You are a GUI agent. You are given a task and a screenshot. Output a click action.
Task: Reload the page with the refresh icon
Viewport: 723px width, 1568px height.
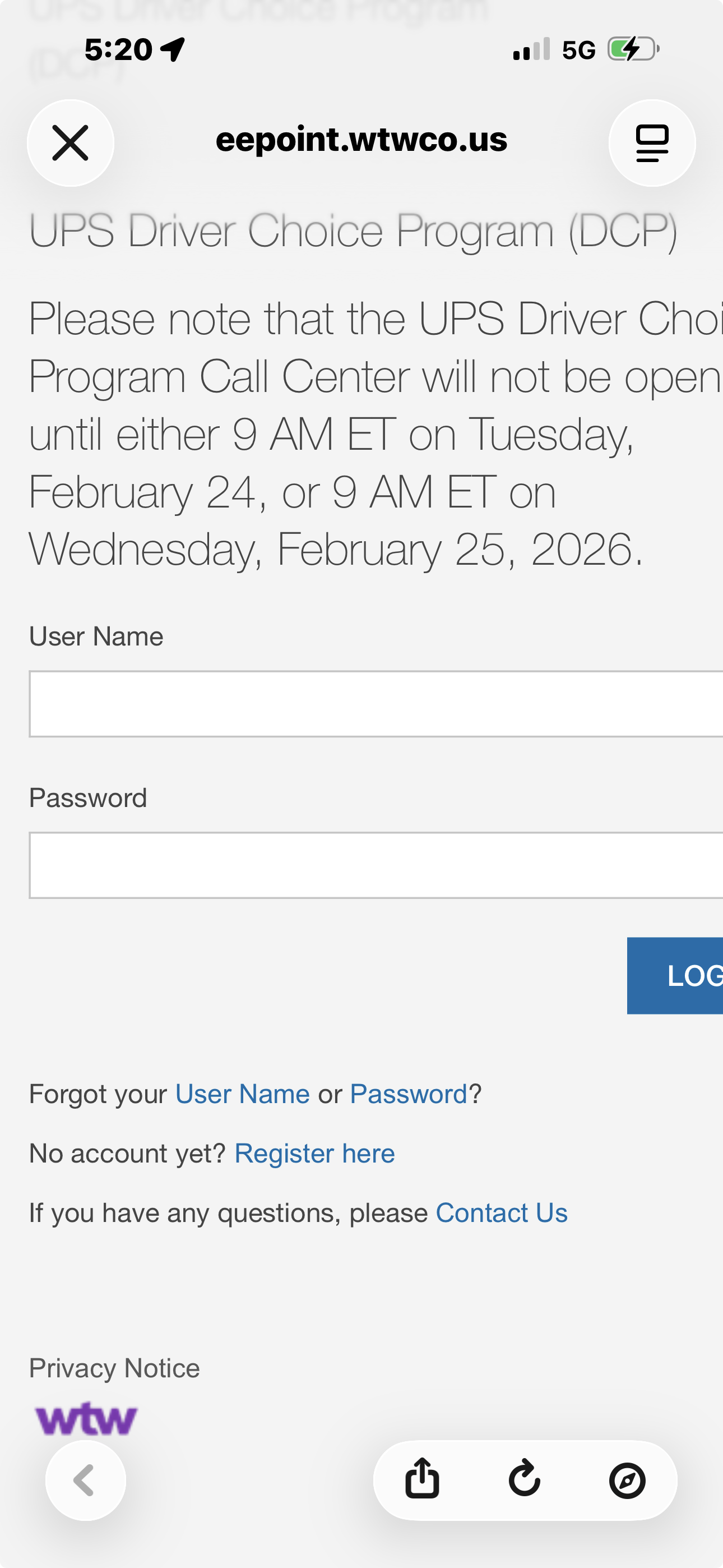(524, 1478)
